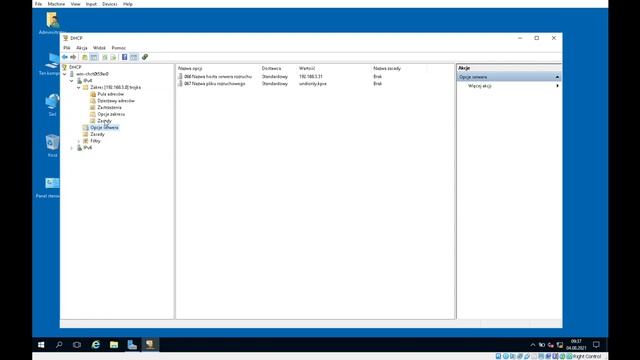
Task: Click the green link icon in toolbar
Action: 145,57
